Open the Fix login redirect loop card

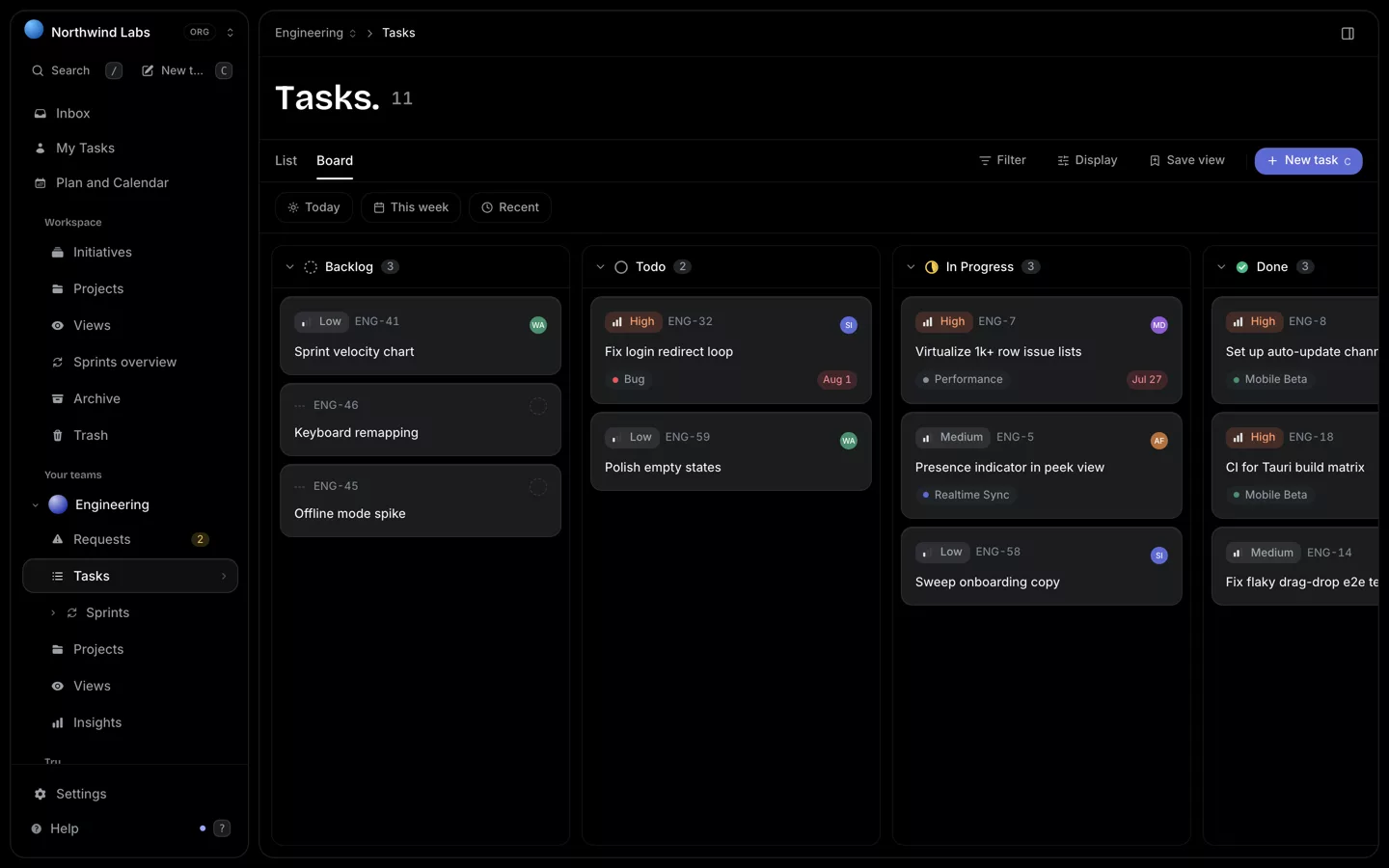pos(731,350)
